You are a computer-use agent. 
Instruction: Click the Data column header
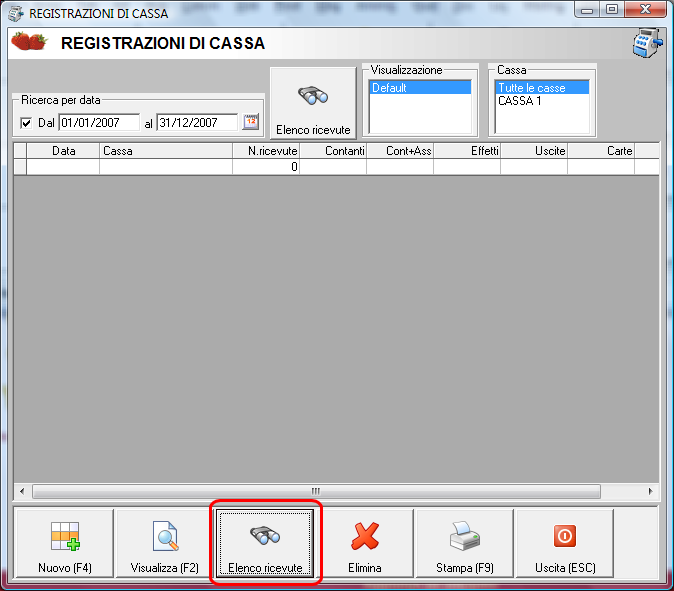tap(63, 151)
